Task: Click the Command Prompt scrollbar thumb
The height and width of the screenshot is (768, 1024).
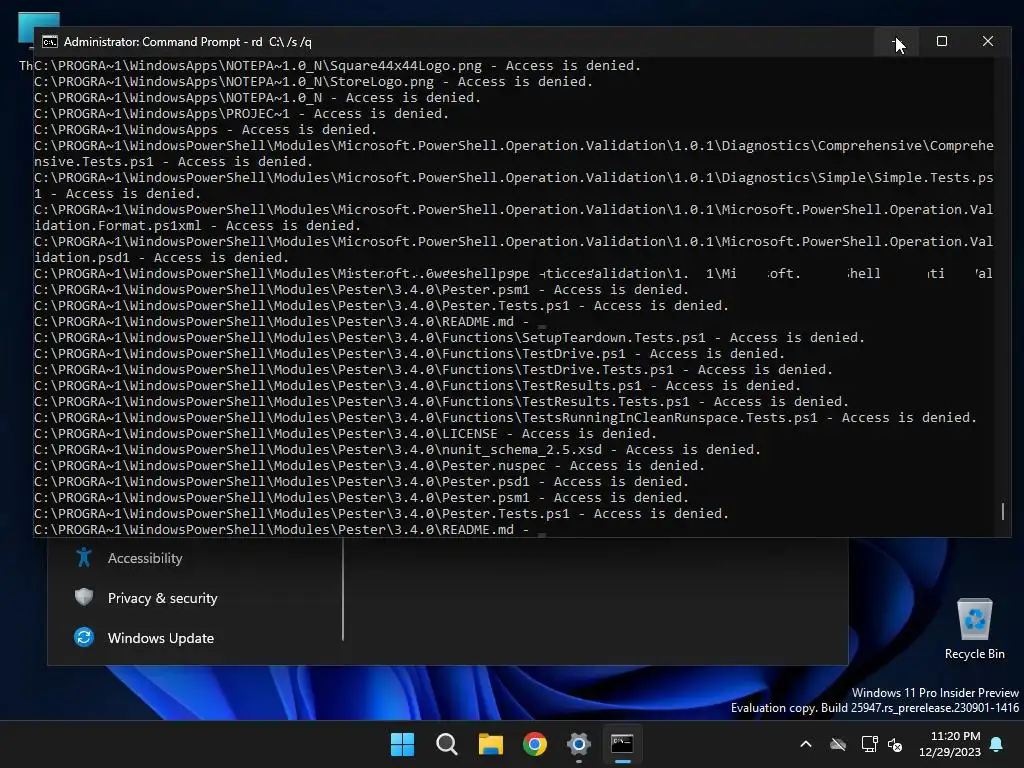Action: pyautogui.click(x=1002, y=511)
